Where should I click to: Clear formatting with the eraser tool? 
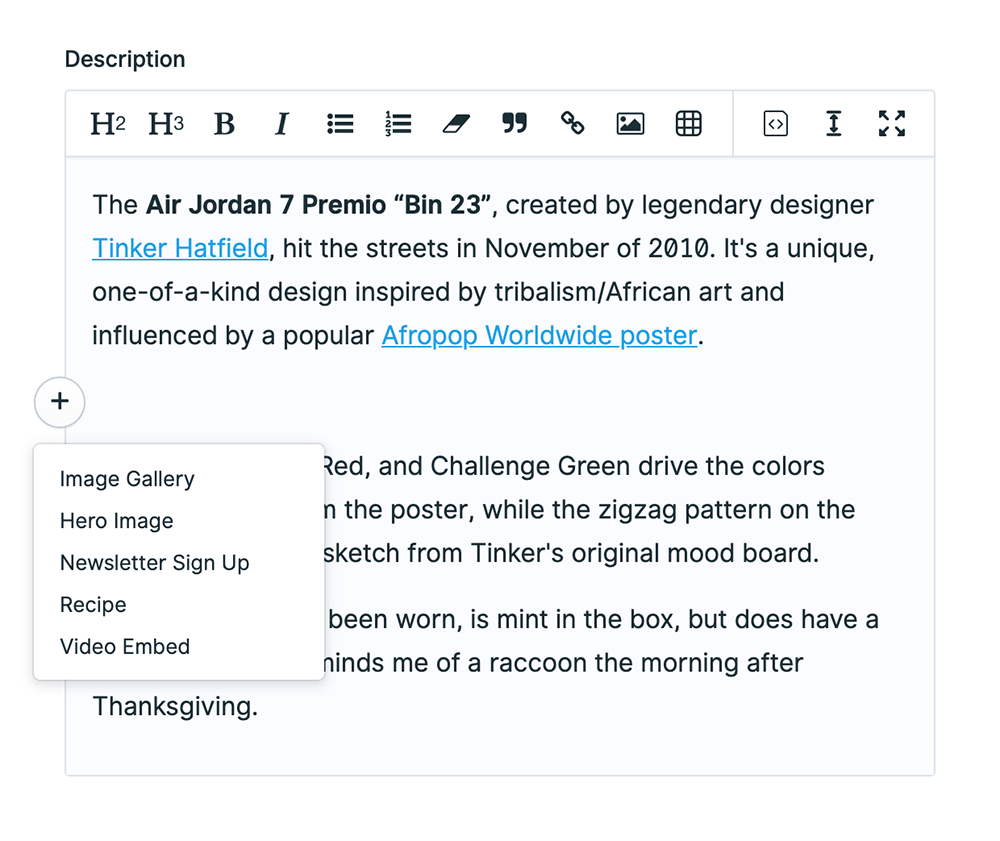[x=456, y=124]
